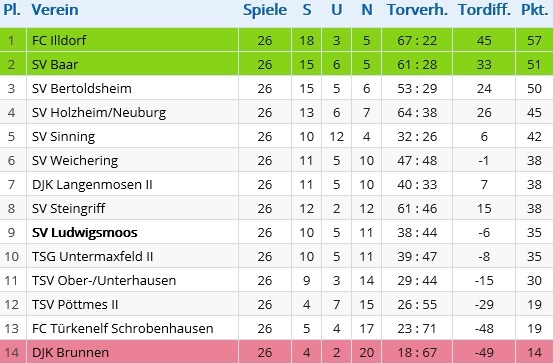
Task: Click TSG Untermaxfeld II team name
Action: [92, 256]
